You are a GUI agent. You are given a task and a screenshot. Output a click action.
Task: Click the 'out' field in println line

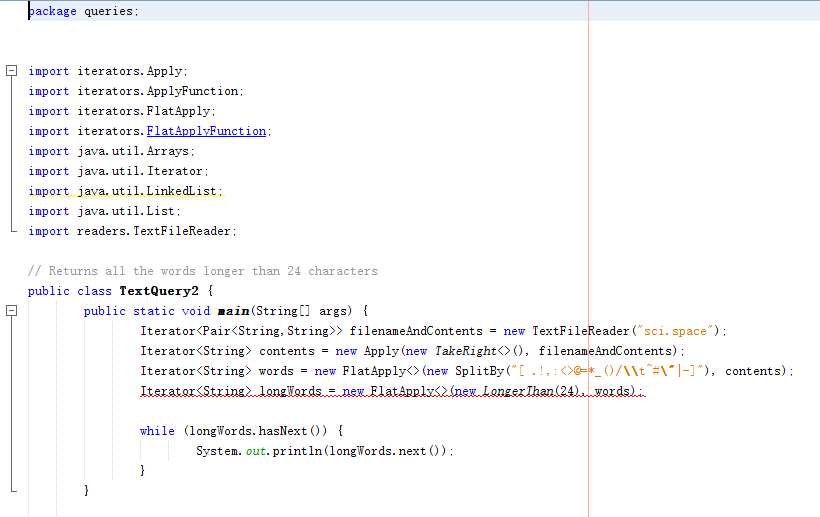click(256, 451)
